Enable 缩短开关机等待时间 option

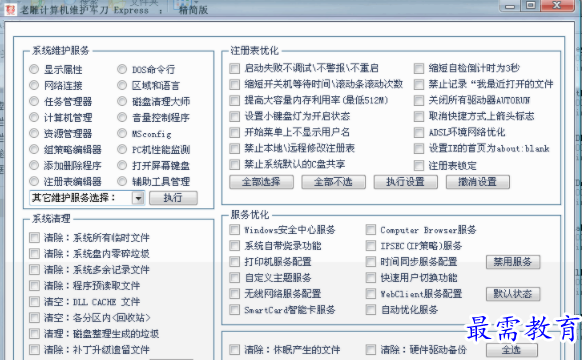(x=235, y=84)
